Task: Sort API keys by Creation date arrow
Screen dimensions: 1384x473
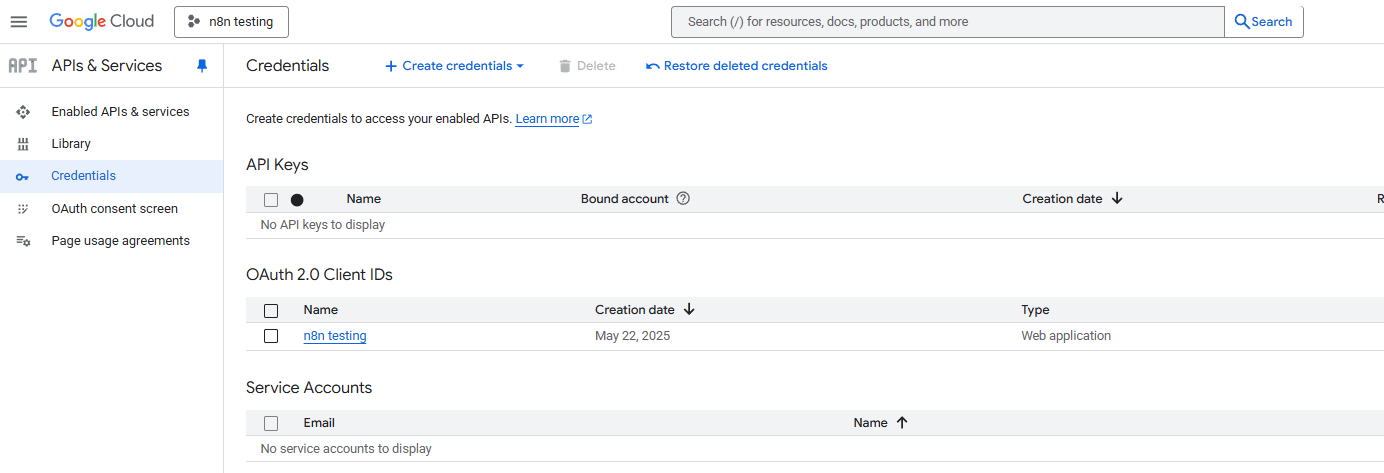Action: tap(1117, 199)
